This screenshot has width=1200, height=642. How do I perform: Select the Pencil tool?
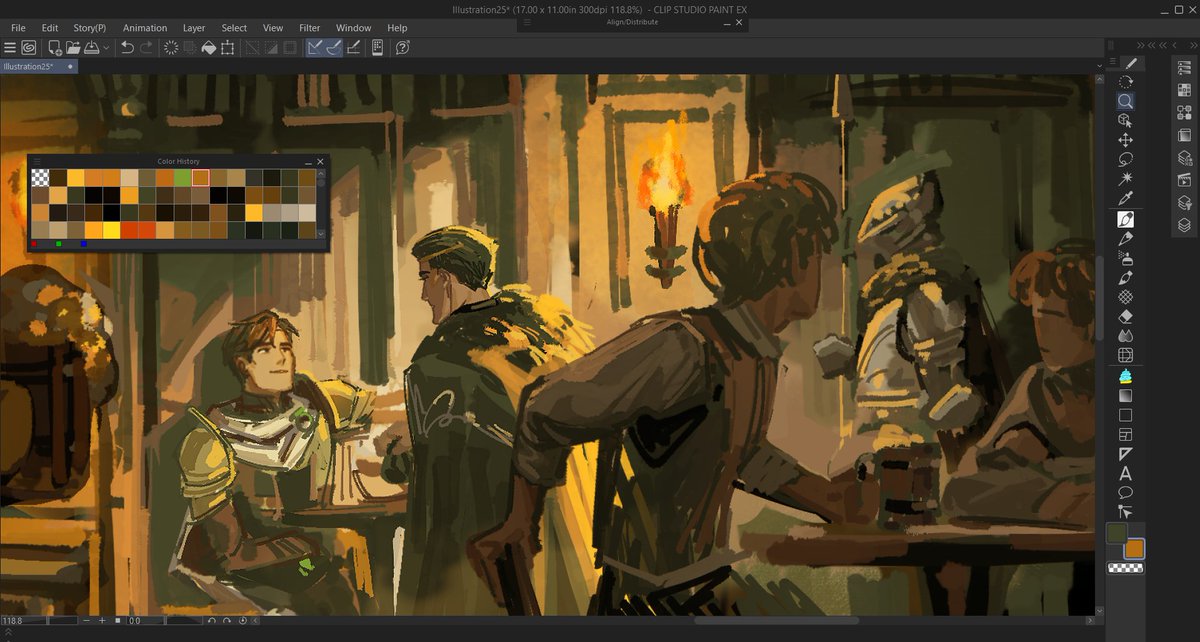pos(1125,238)
